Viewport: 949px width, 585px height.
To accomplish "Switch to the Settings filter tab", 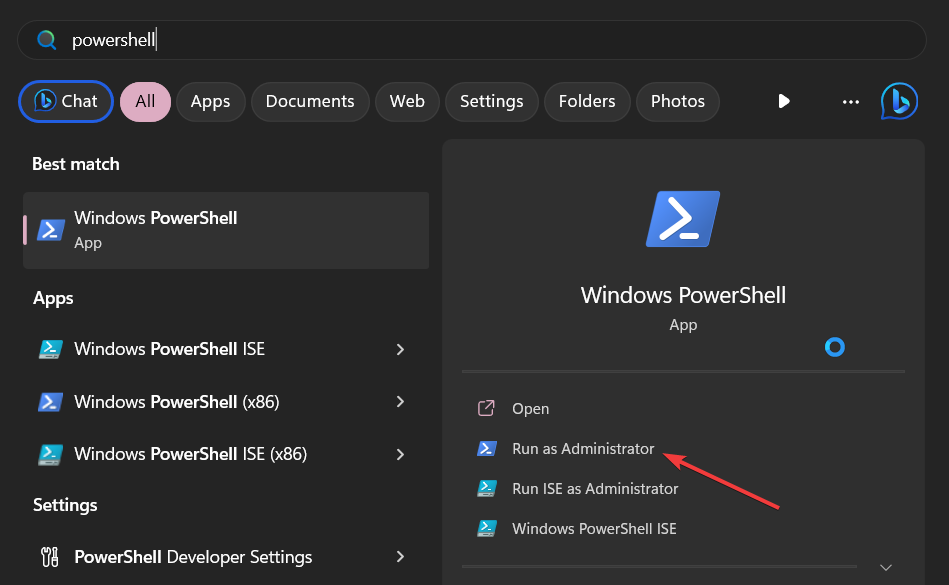I will coord(491,101).
